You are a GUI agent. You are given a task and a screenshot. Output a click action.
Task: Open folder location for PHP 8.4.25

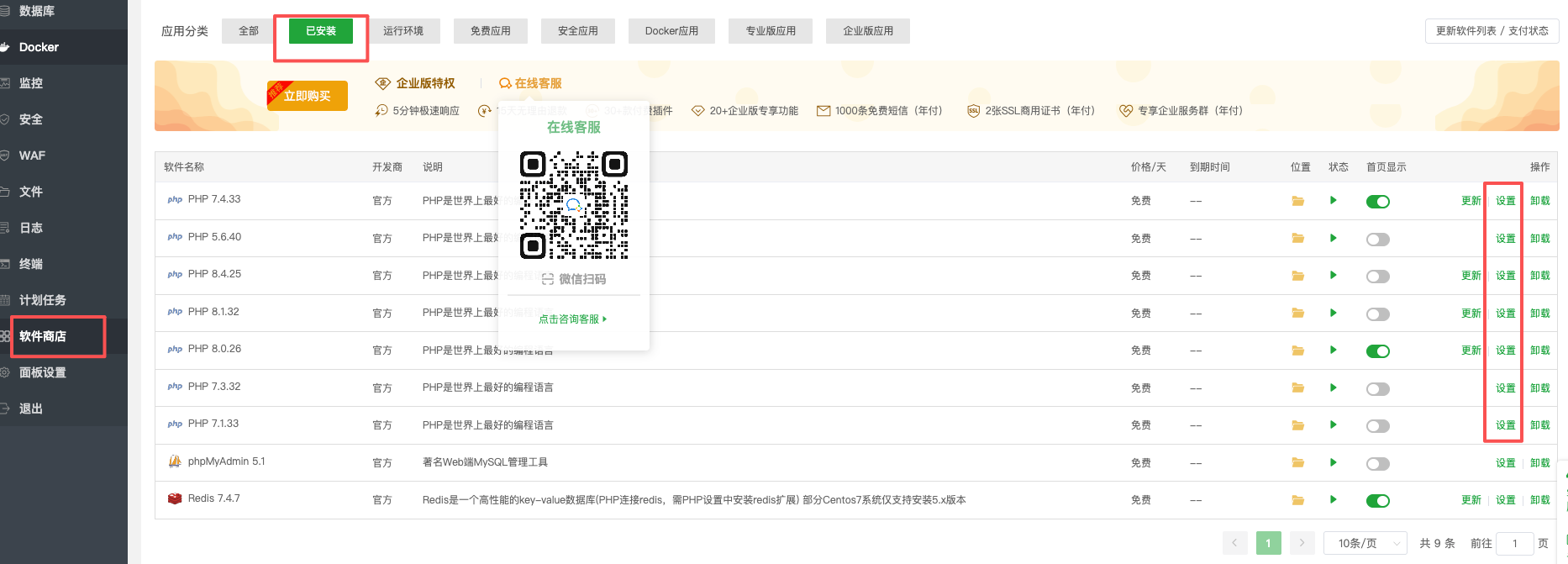pyautogui.click(x=1298, y=276)
